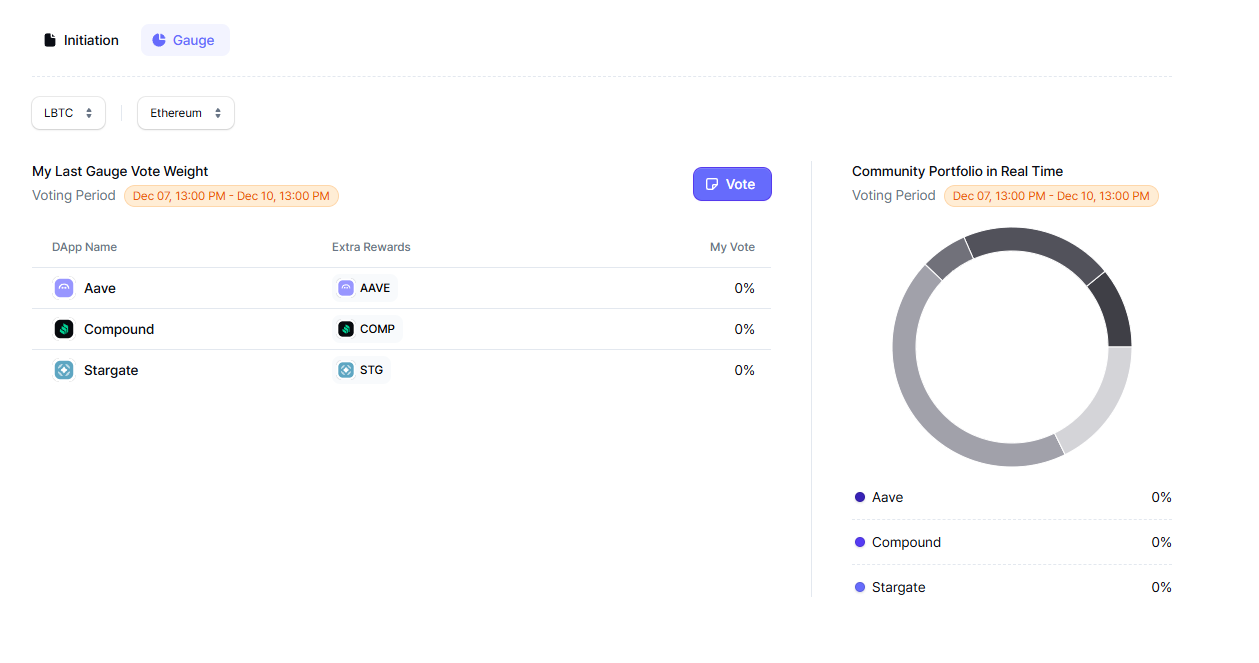1259x663 pixels.
Task: Click the Aave purple legend dot
Action: 860,497
